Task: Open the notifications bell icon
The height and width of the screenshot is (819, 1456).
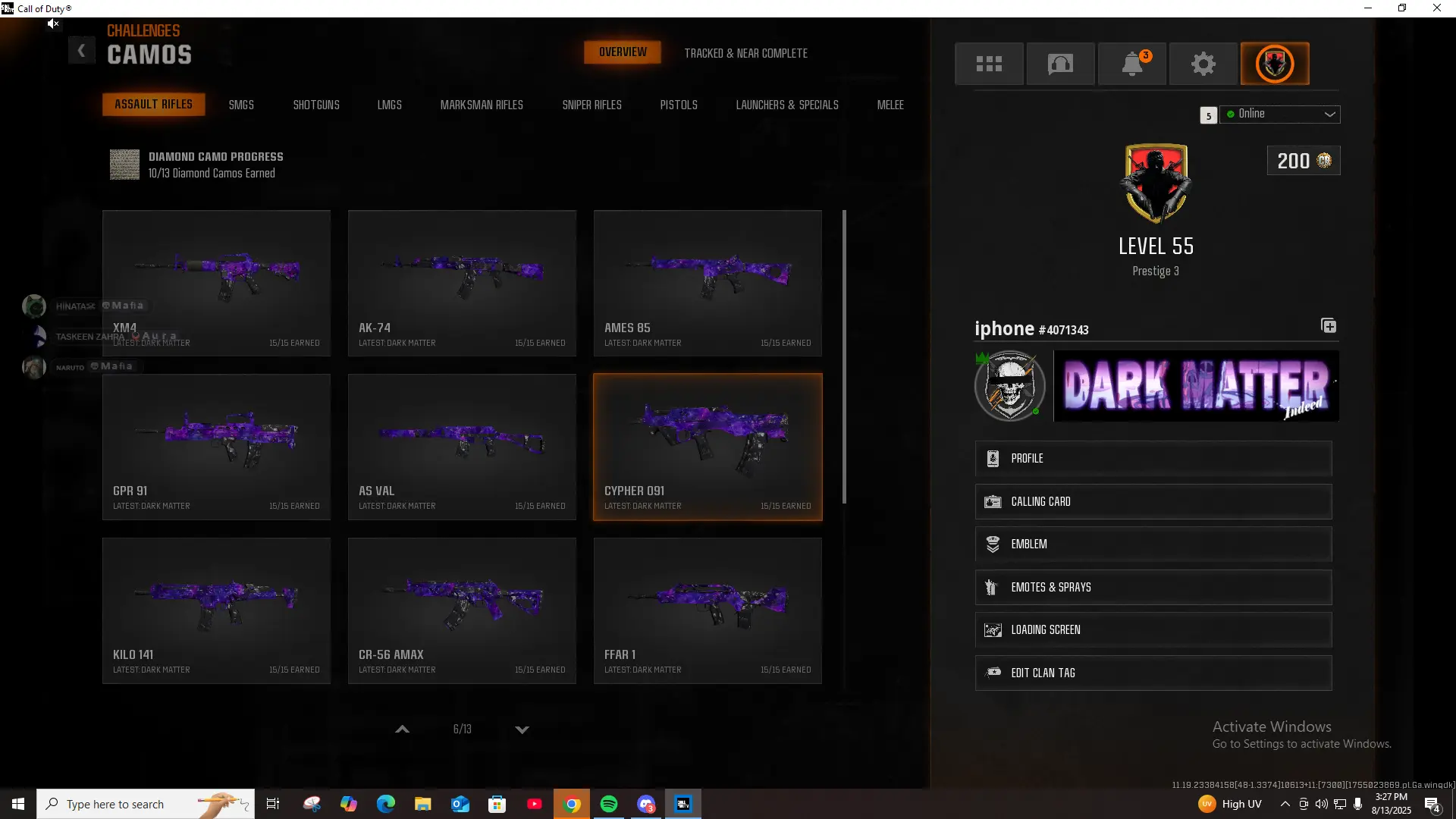Action: click(1132, 64)
